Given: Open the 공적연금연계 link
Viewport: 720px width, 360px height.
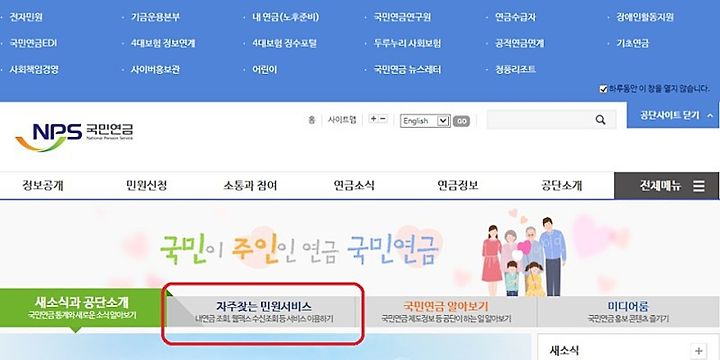Looking at the screenshot, I should pos(519,44).
